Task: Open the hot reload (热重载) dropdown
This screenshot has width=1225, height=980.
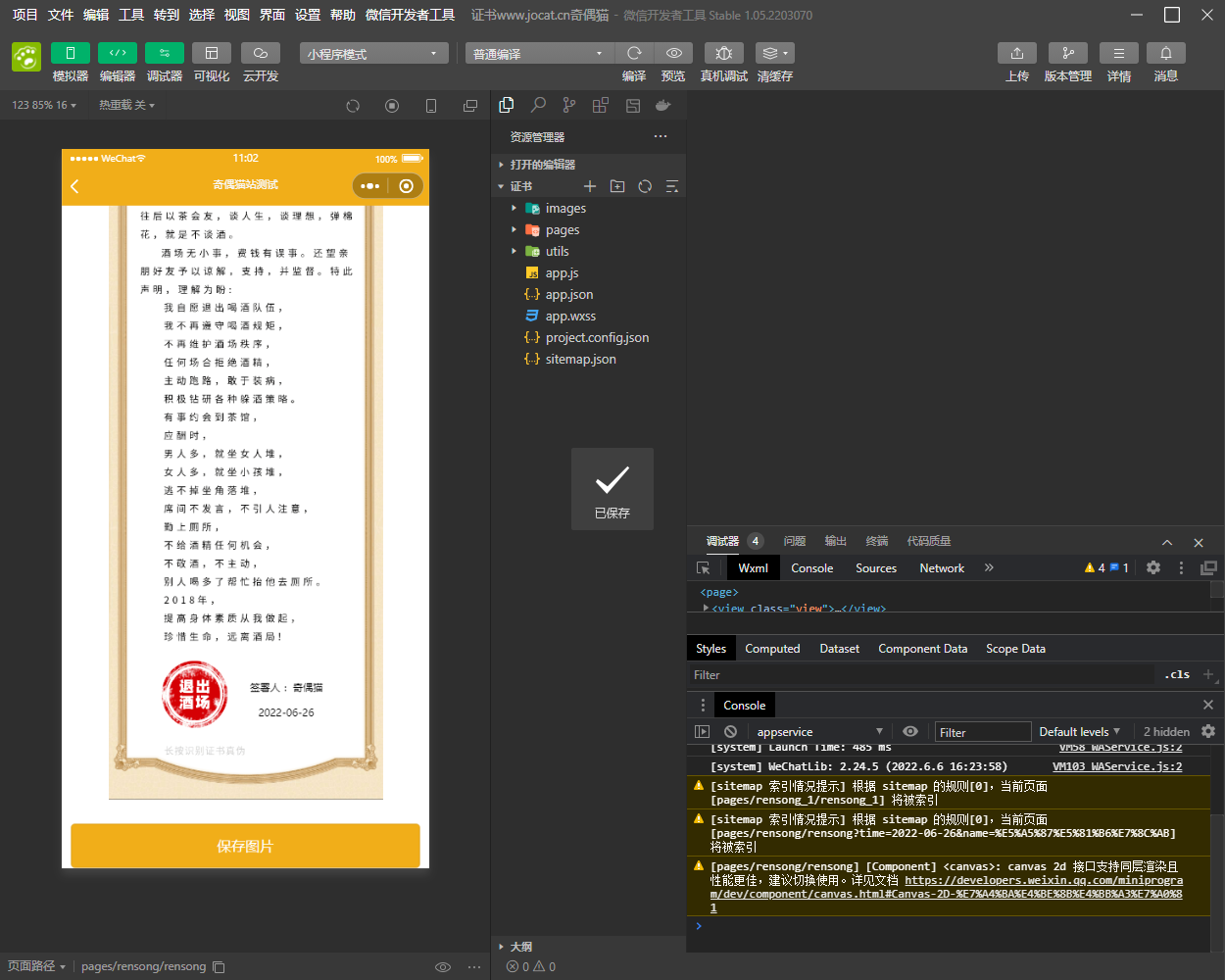Action: [x=126, y=105]
